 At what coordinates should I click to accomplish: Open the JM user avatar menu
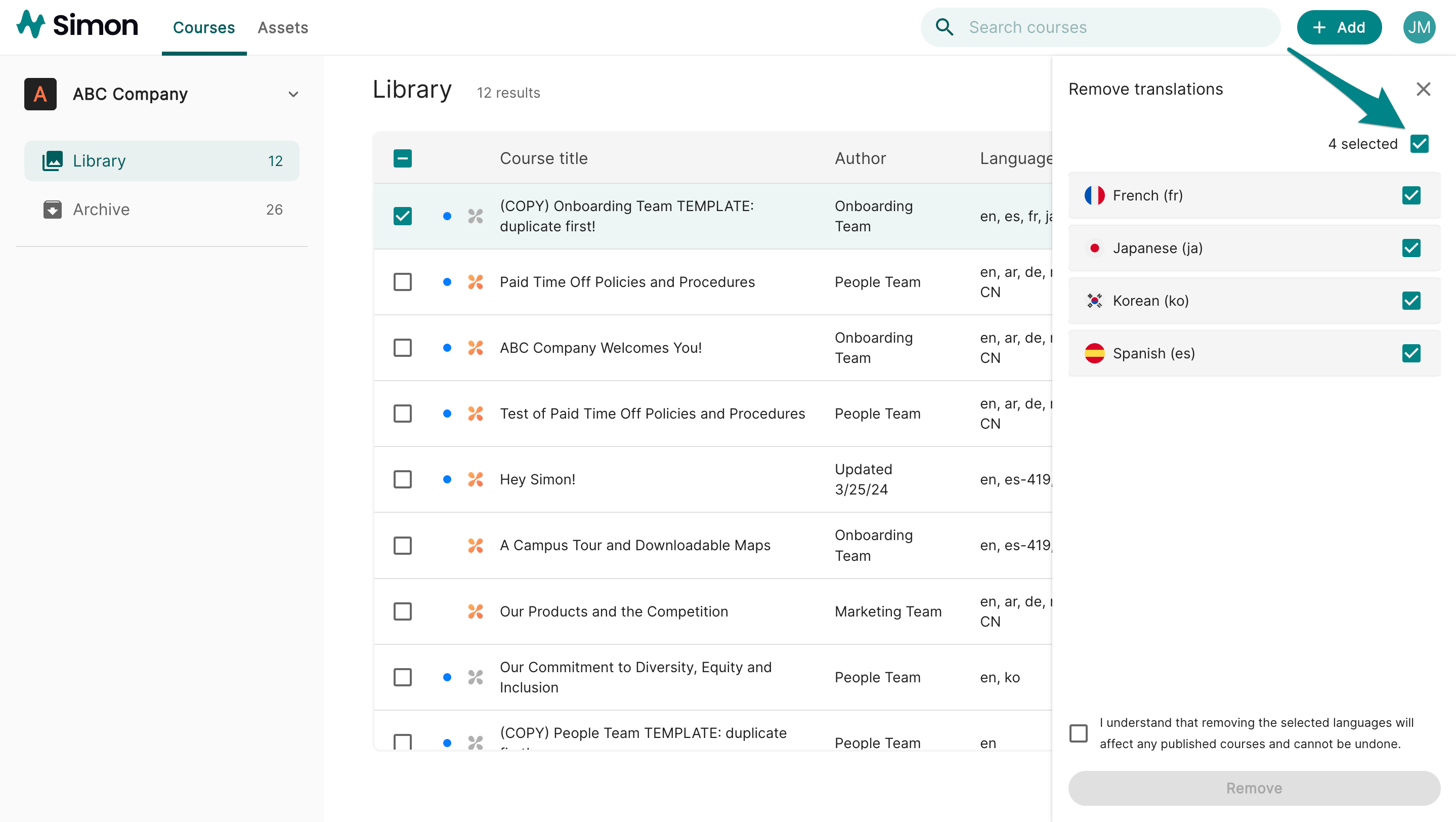1419,27
